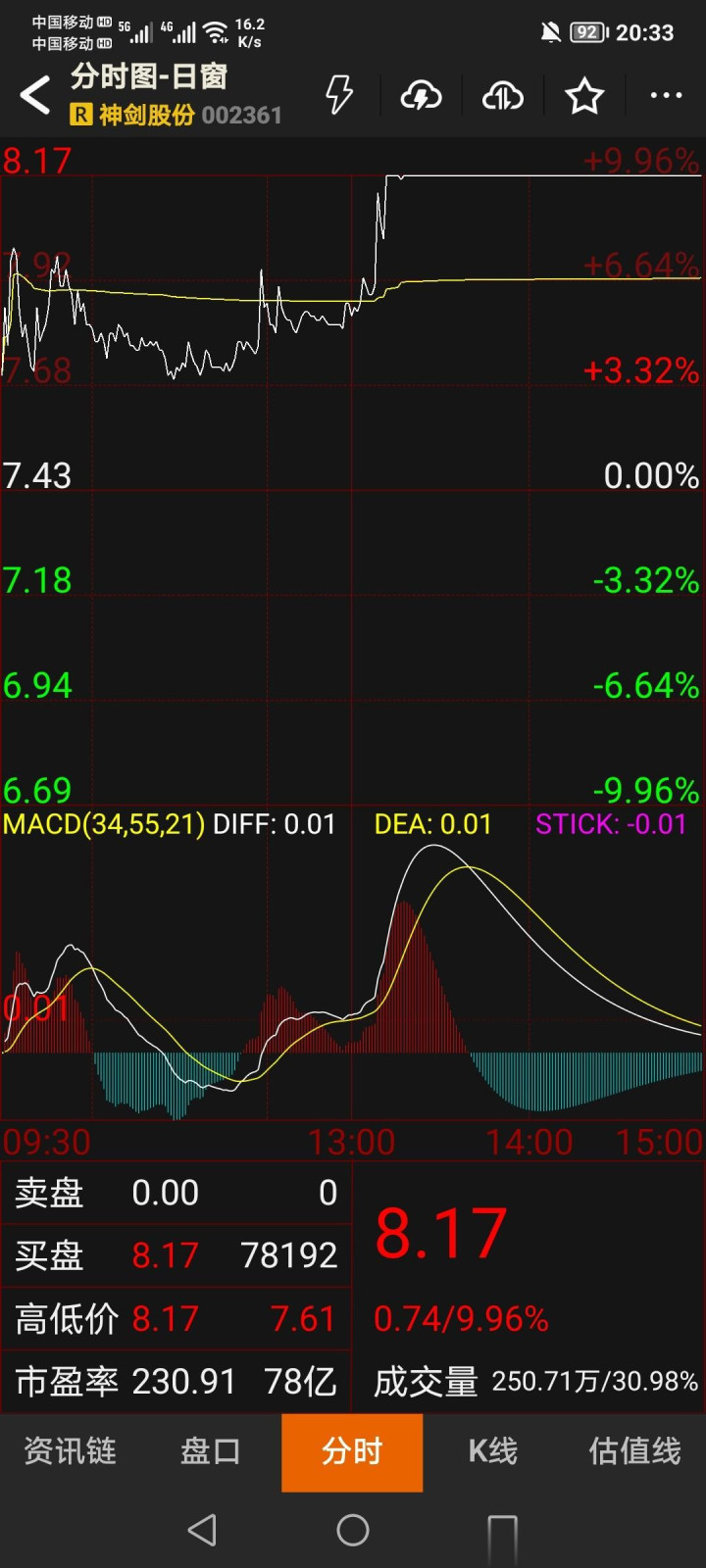Open the 资讯链 tab

(x=71, y=1451)
